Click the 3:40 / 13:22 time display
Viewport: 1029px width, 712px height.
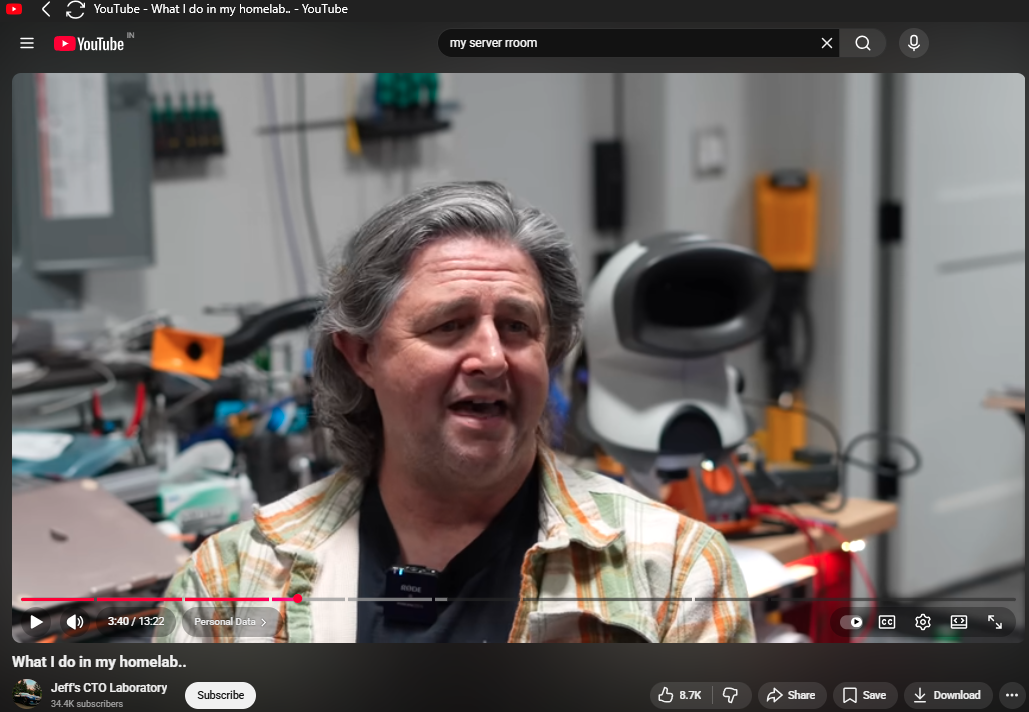click(136, 621)
